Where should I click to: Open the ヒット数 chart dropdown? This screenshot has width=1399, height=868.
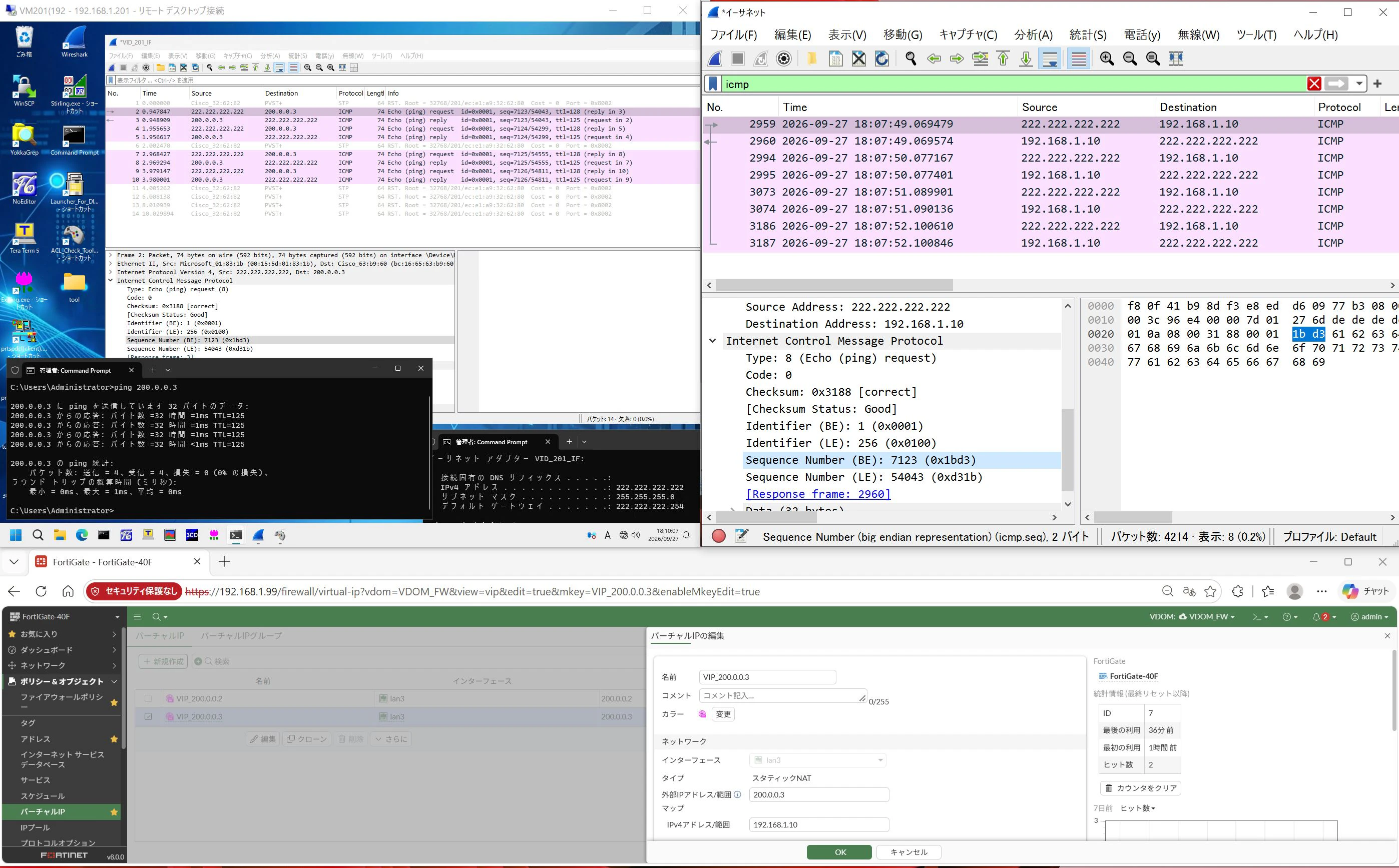tap(1138, 808)
